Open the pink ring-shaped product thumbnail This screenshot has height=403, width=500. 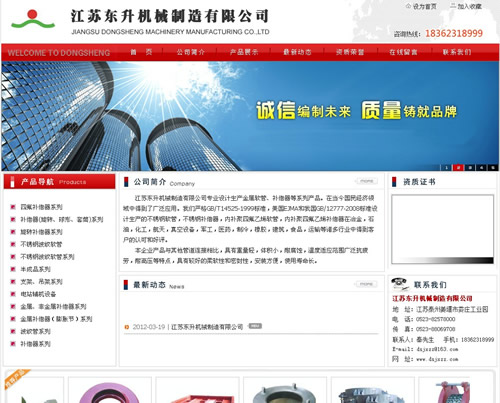pos(110,390)
